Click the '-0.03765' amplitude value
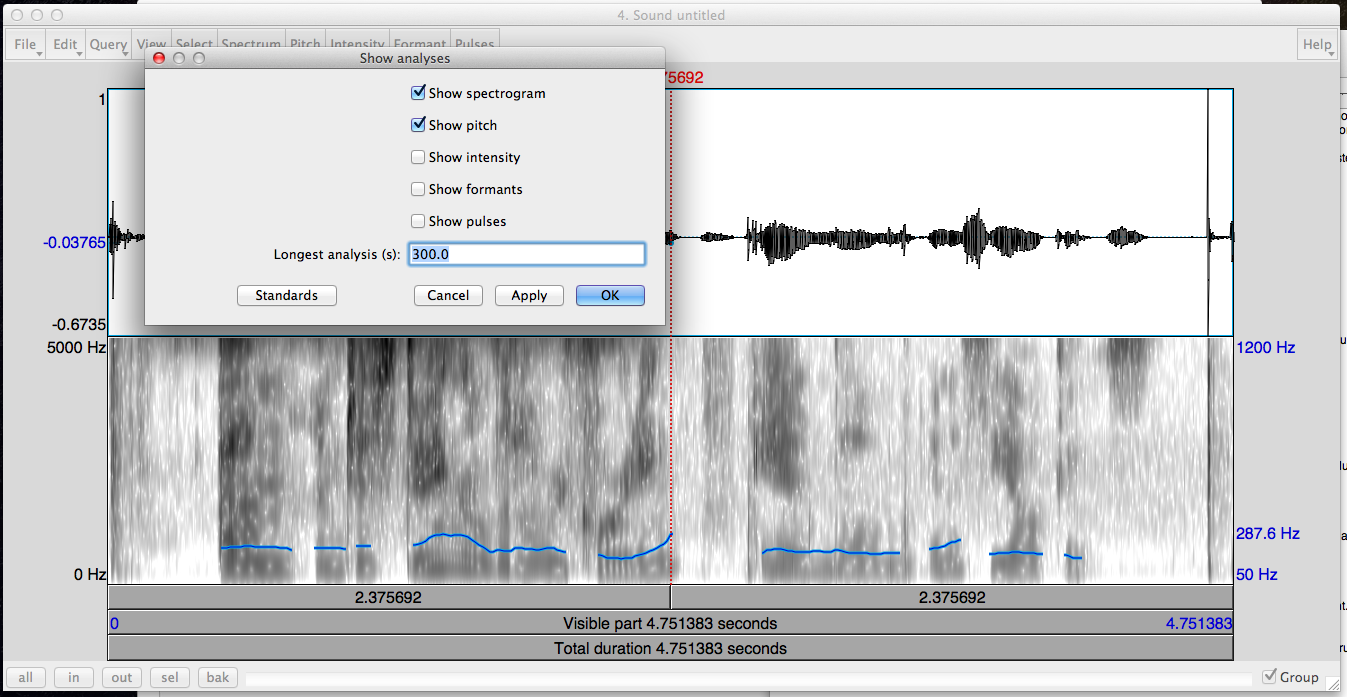Screen dimensions: 1347x697 (x=74, y=242)
